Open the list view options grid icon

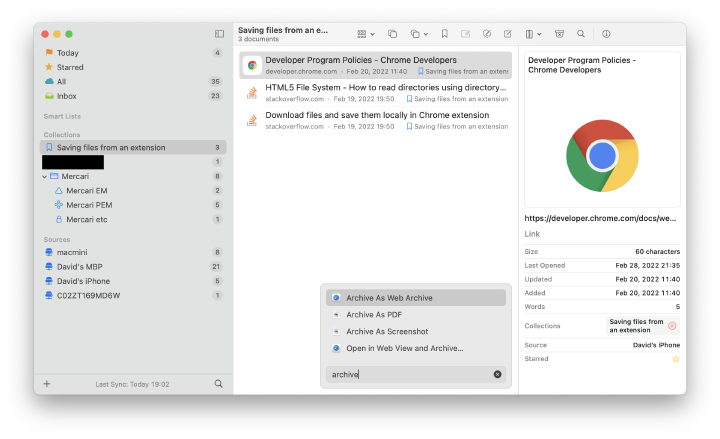(x=362, y=34)
